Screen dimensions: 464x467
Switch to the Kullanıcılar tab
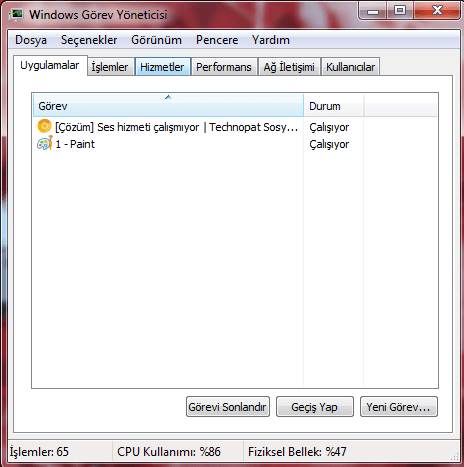pos(350,67)
